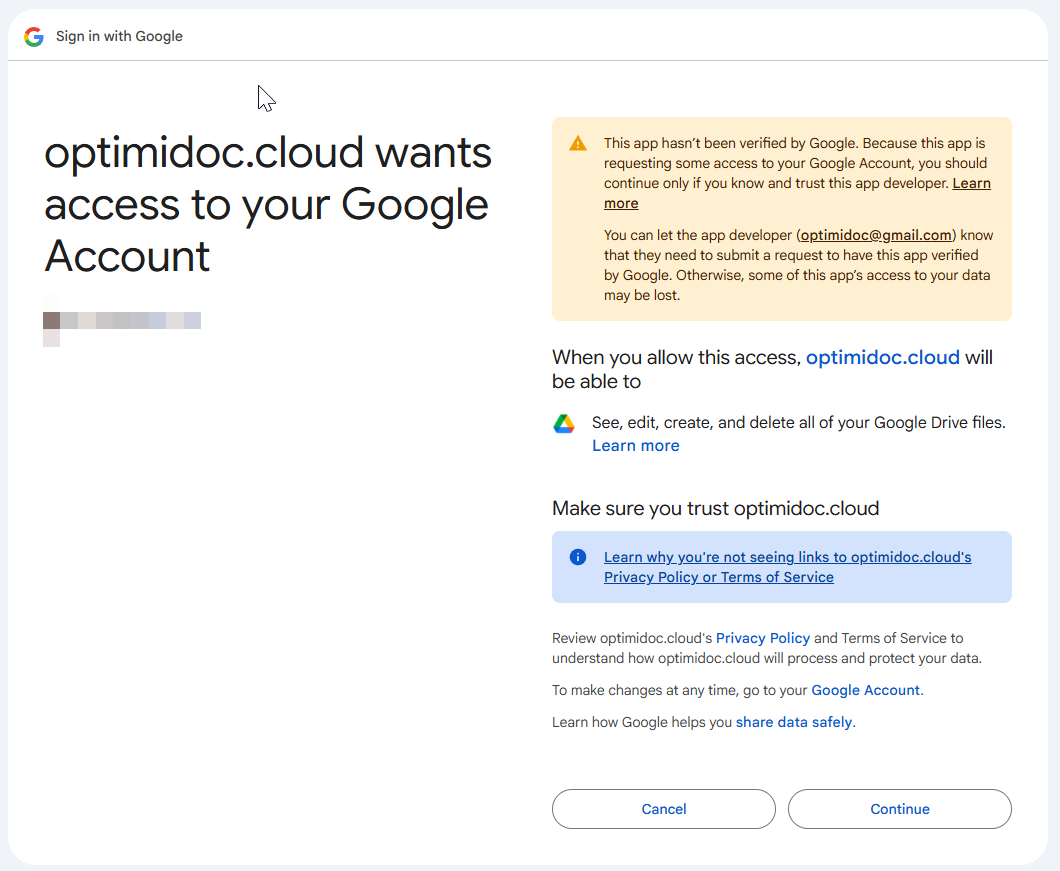Click 'Make sure you trust optimidoc.cloud' heading

(x=715, y=508)
